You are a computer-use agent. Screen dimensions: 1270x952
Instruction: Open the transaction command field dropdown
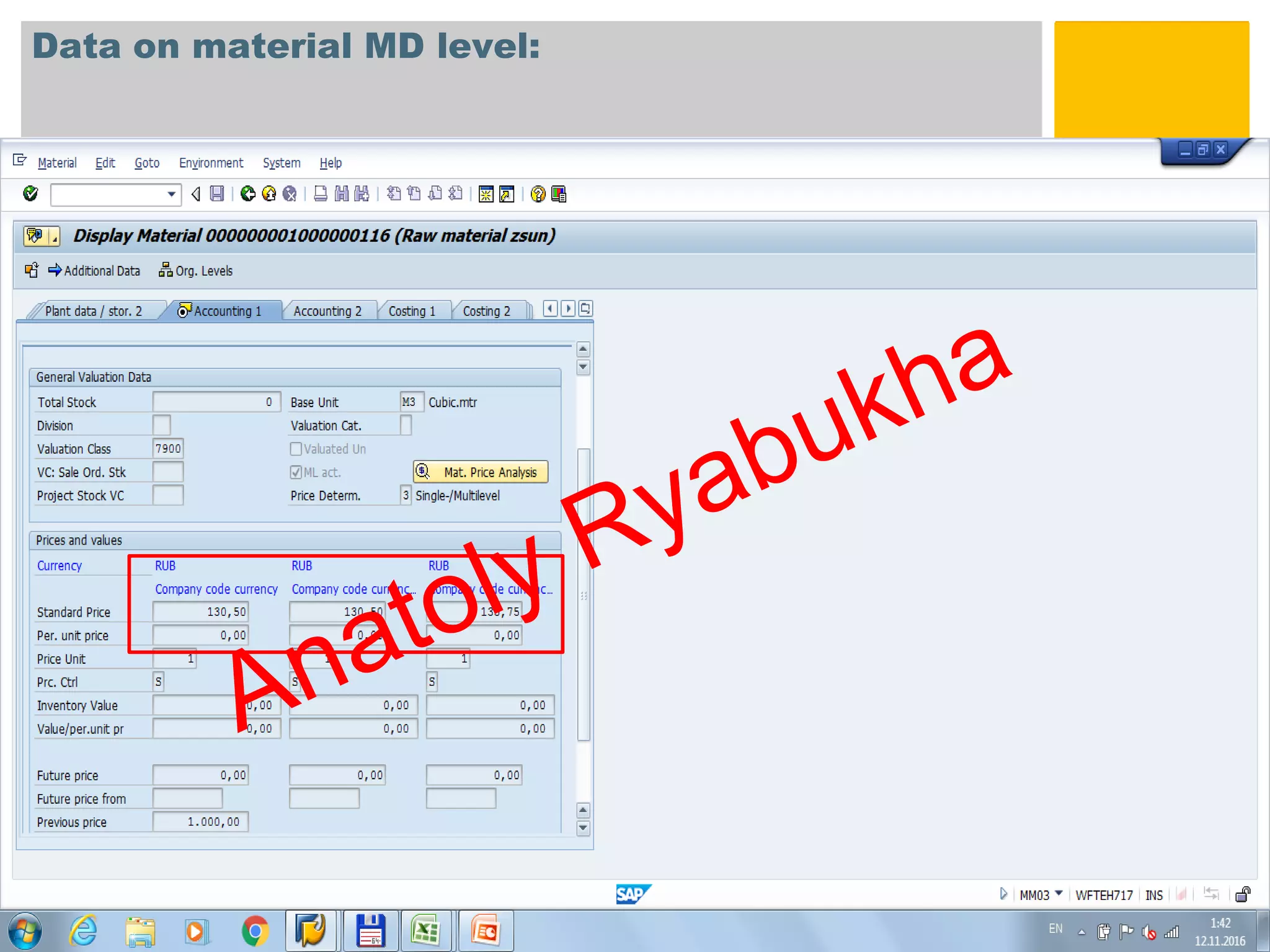(x=171, y=194)
